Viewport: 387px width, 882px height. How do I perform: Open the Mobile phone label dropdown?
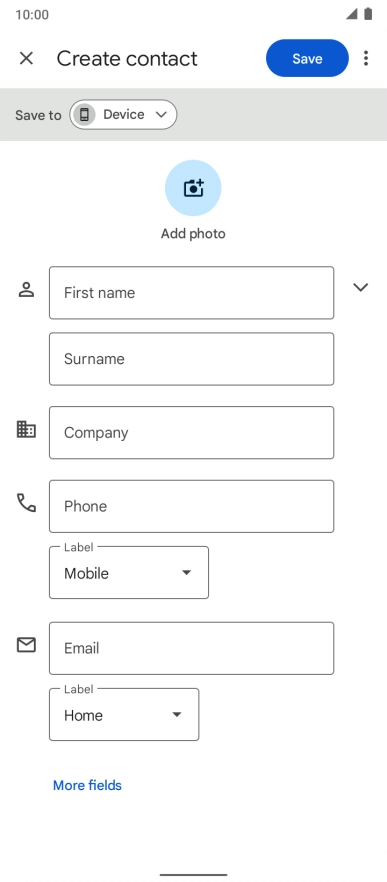(129, 573)
